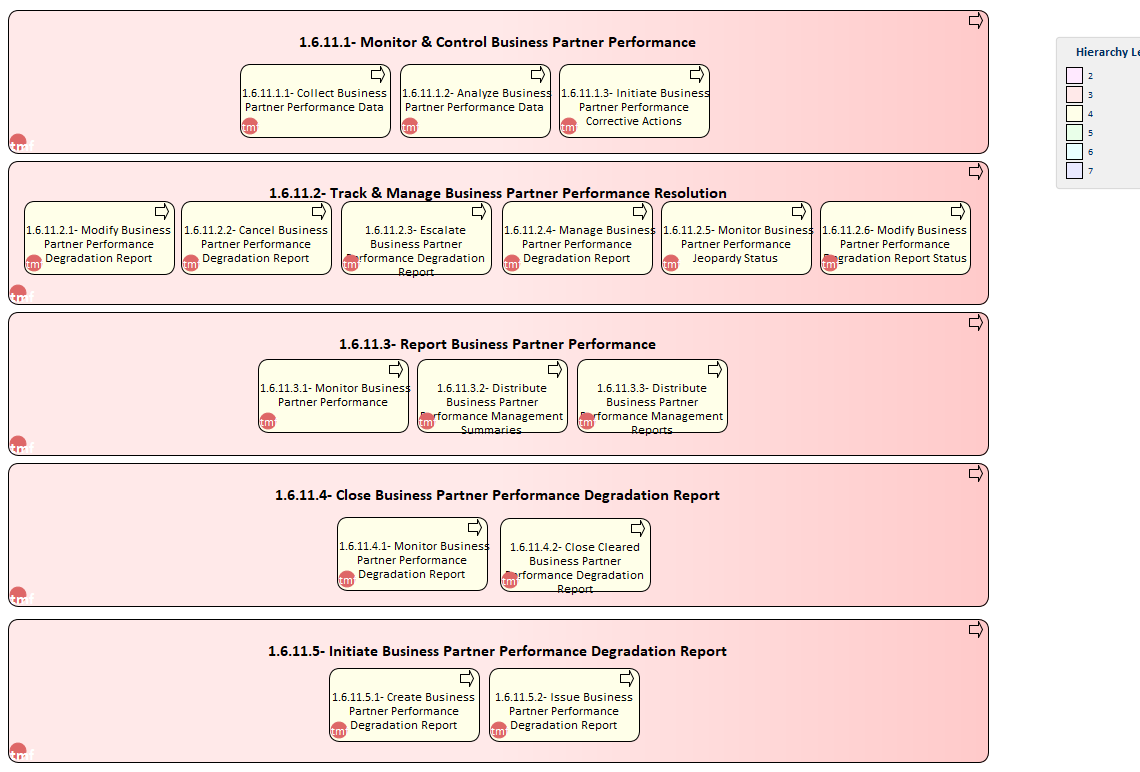Click arrow icon on 1.6.11.3.3 Distribute Reports box
Screen dimensions: 1140x772
715,369
